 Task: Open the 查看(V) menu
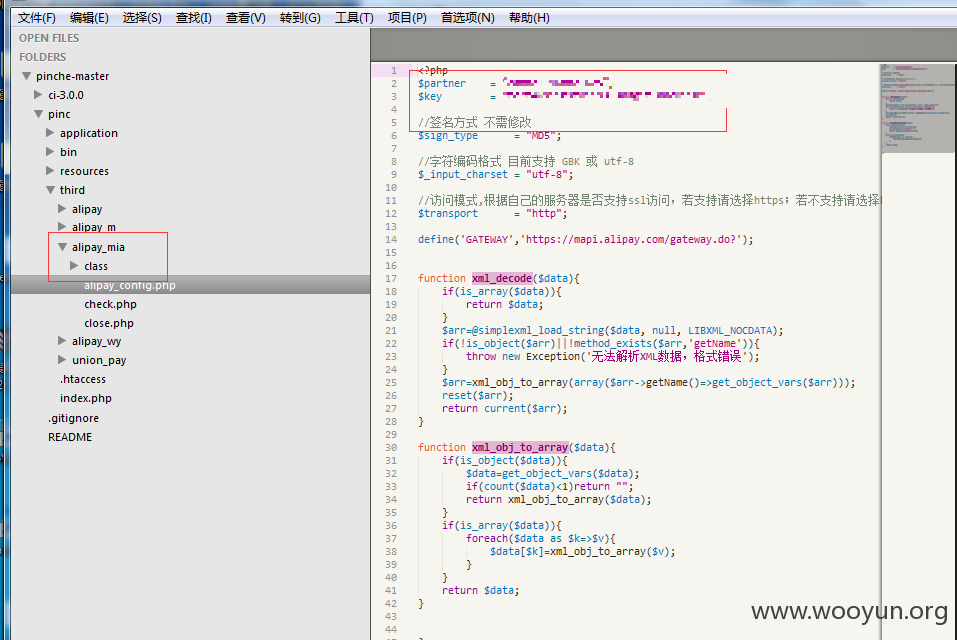[245, 18]
